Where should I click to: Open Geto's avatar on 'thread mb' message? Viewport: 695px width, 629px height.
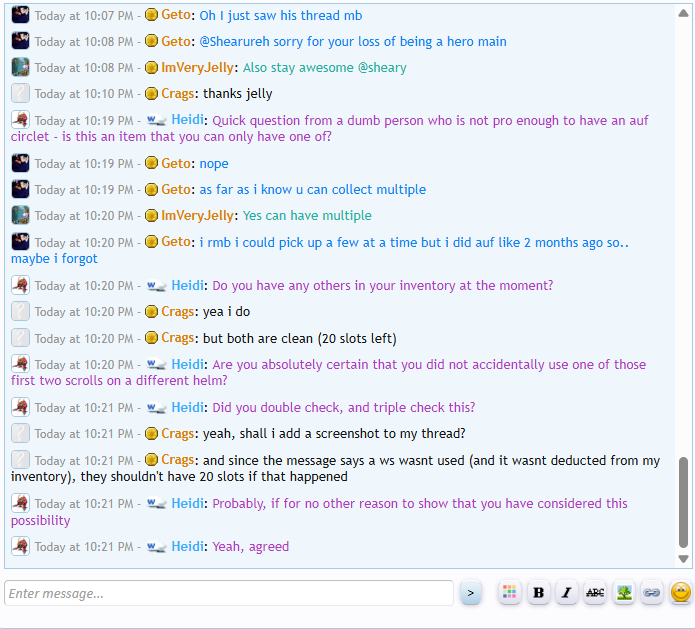[x=20, y=15]
